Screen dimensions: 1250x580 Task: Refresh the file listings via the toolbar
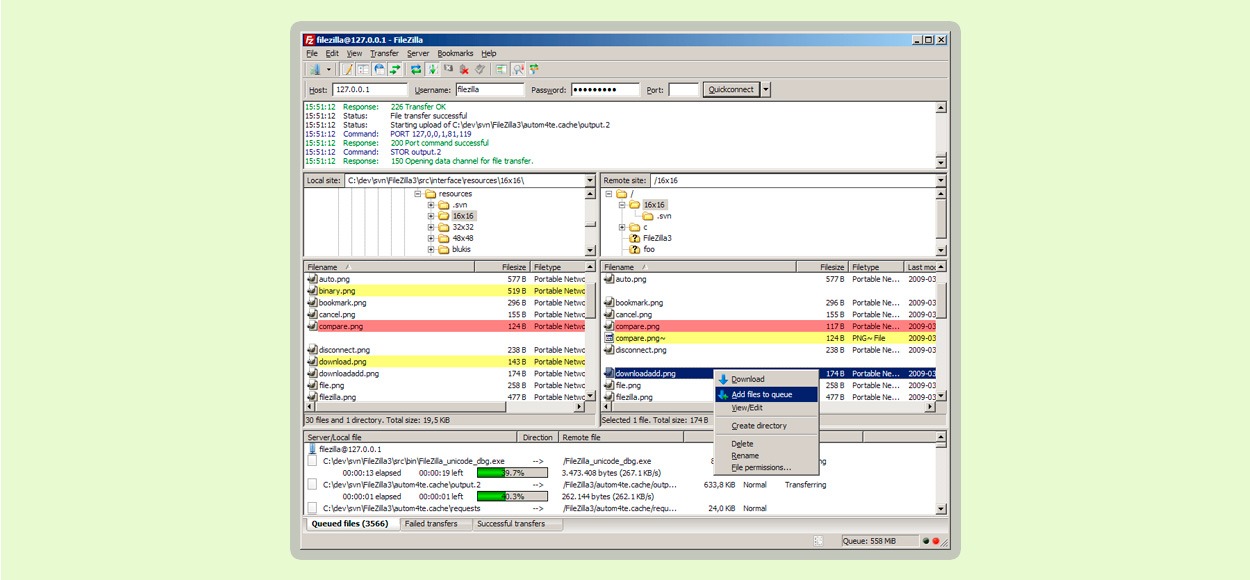coord(416,70)
